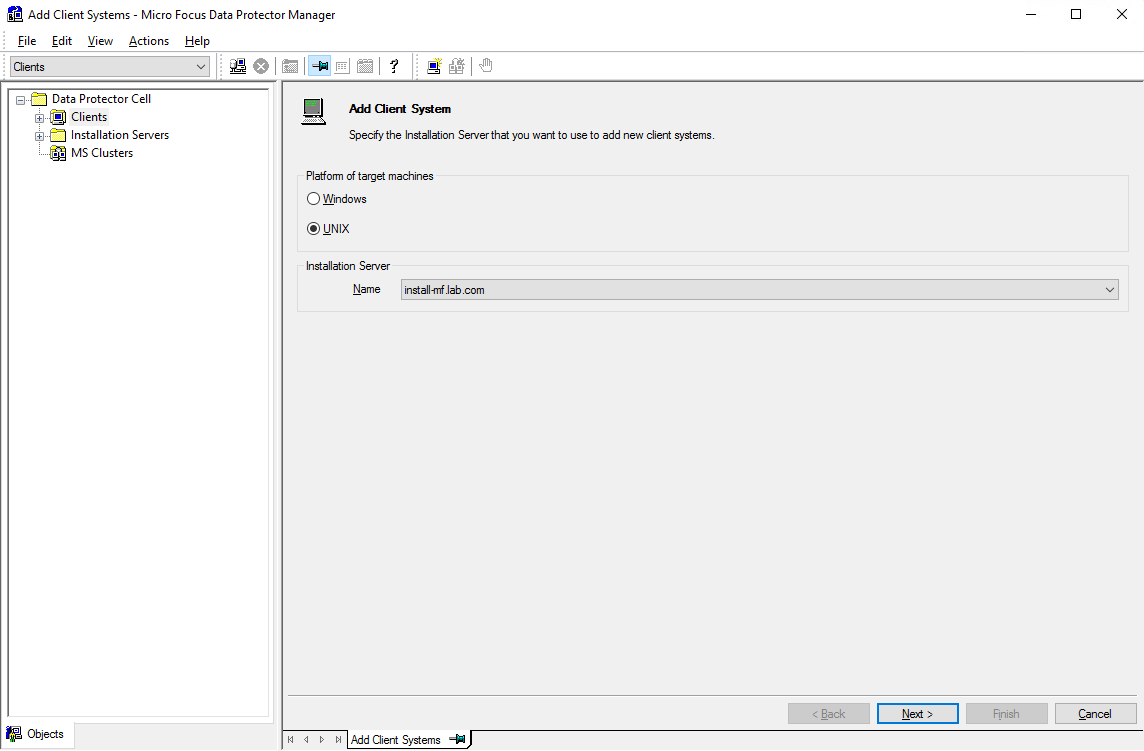Open the View menu
1144x751 pixels.
pos(101,41)
